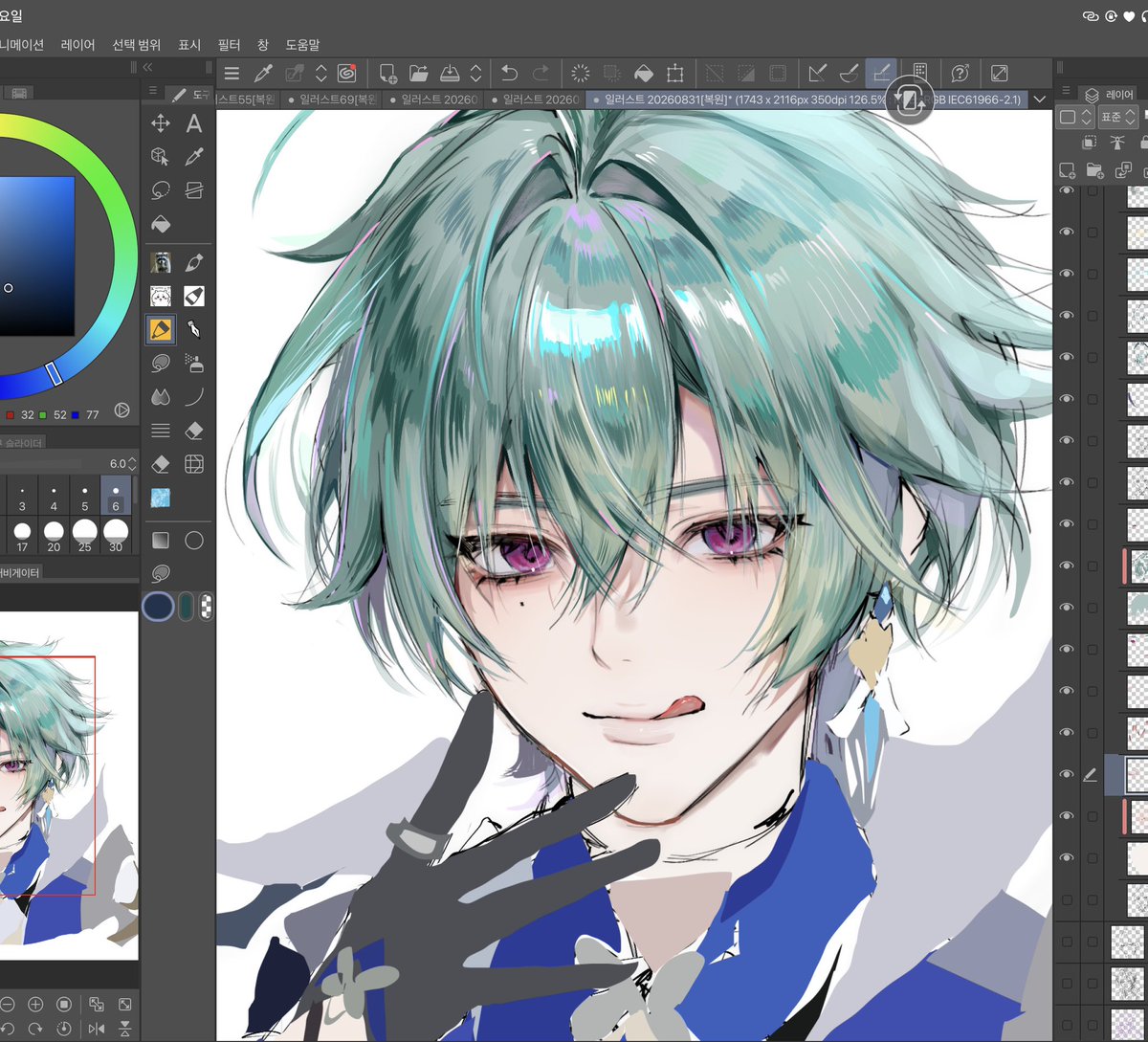Collapse the palette dock with double chevron
Viewport: 1148px width, 1042px height.
coord(147,67)
